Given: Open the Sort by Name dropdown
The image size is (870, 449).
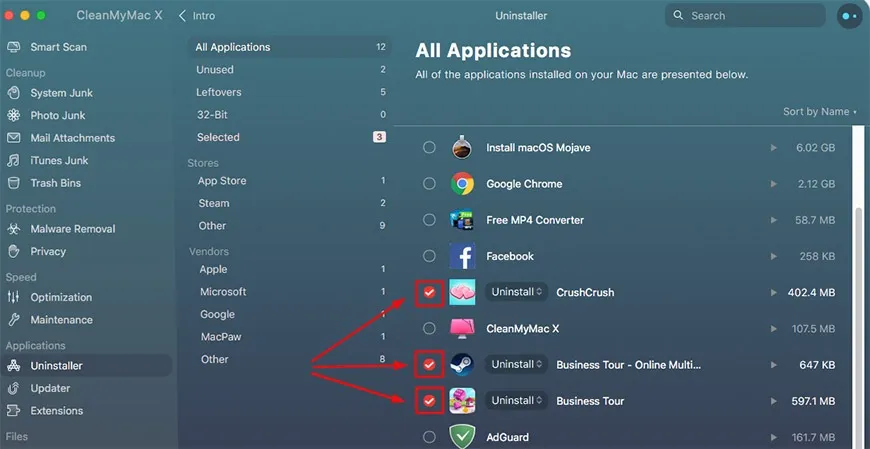Looking at the screenshot, I should pos(820,112).
